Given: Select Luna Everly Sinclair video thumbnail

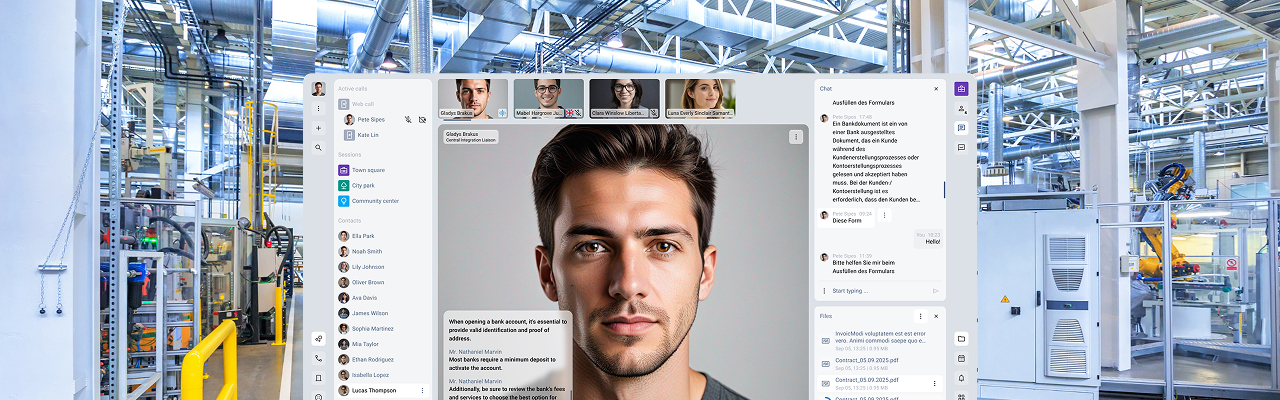Looking at the screenshot, I should [700, 99].
